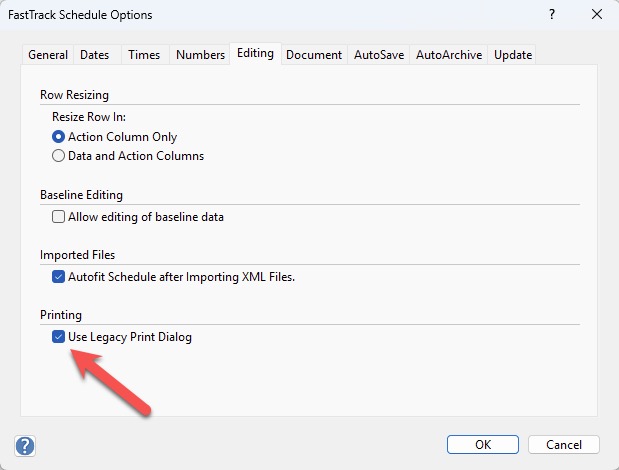View the AutoArchive tab
Viewport: 619px width, 470px height.
tap(449, 55)
